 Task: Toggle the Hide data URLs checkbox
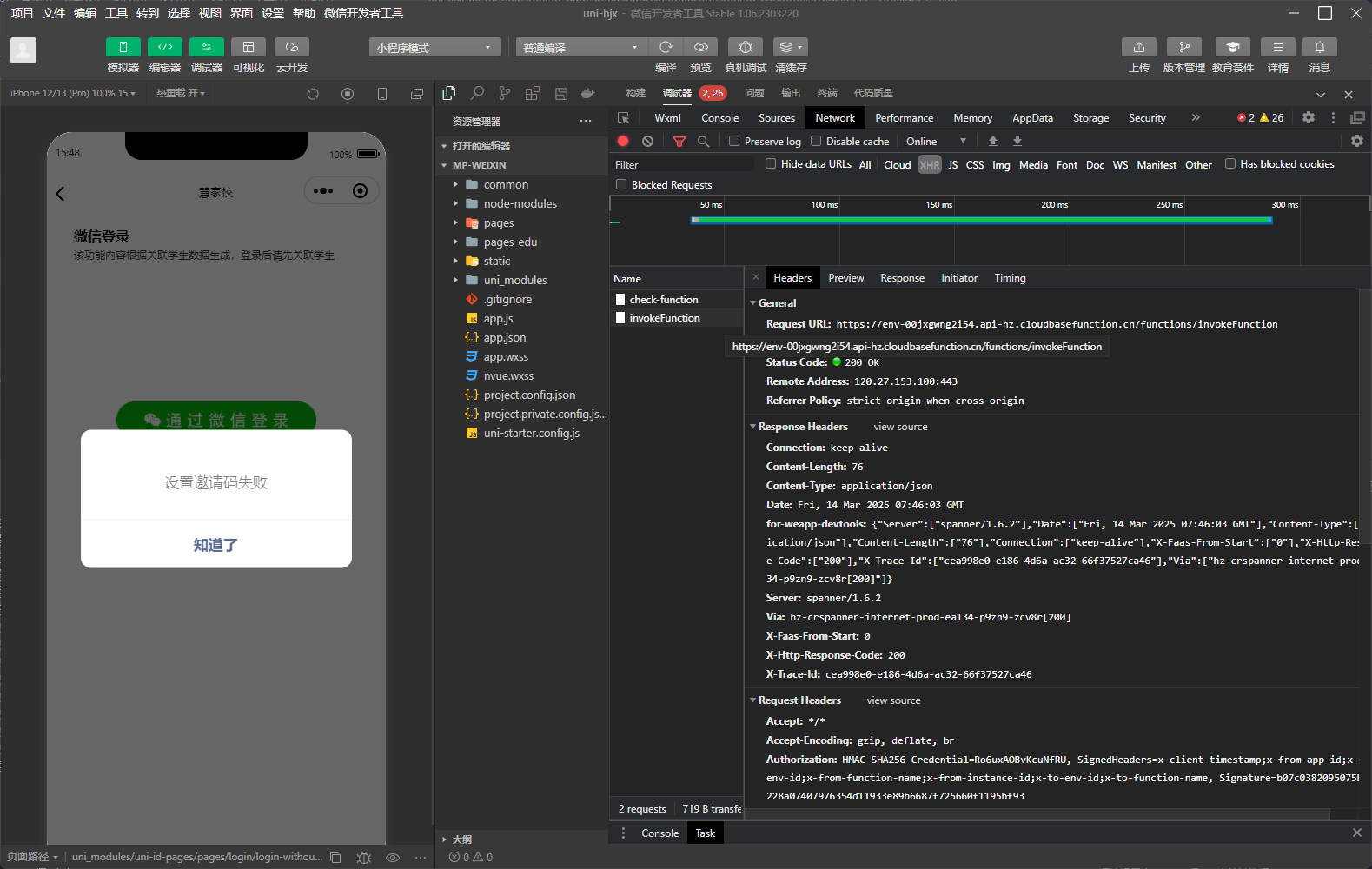click(x=771, y=163)
